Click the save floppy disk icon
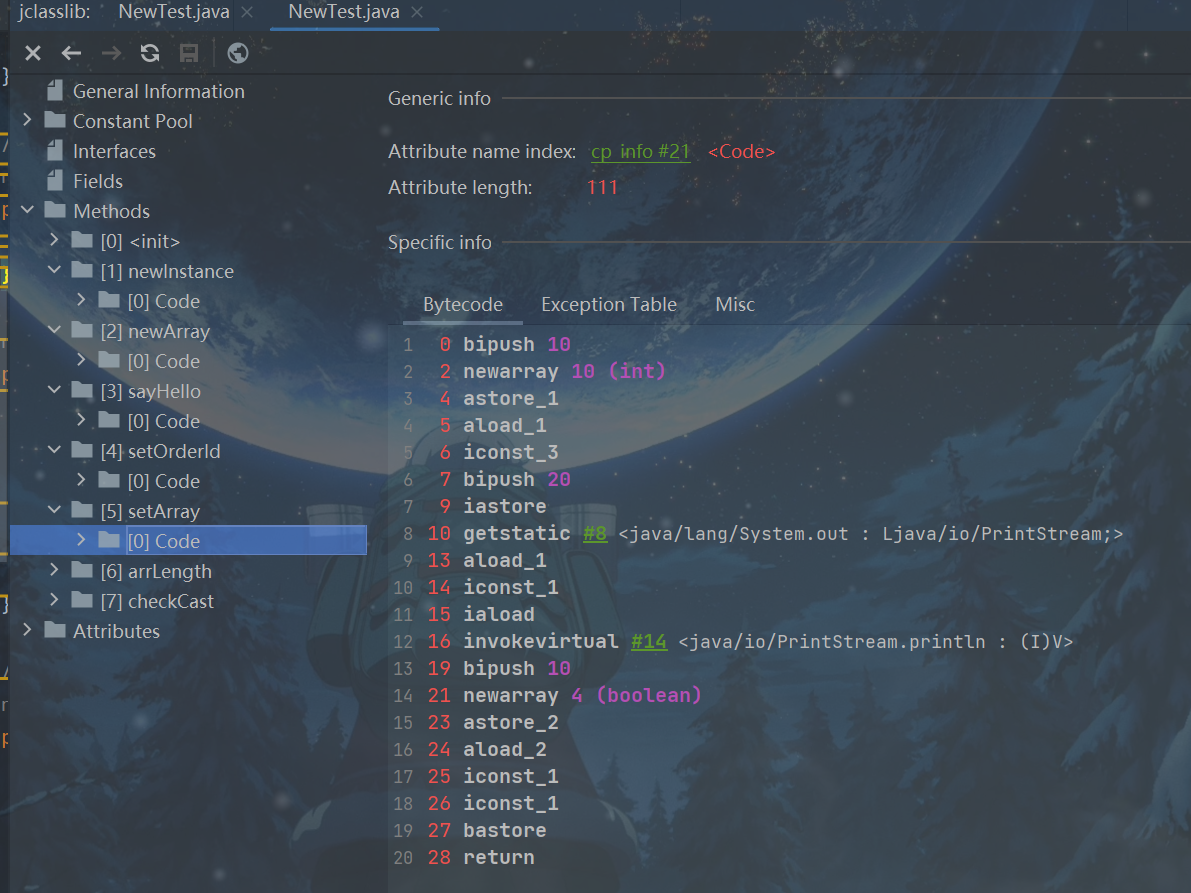Screen dimensions: 1191x893 tap(188, 54)
